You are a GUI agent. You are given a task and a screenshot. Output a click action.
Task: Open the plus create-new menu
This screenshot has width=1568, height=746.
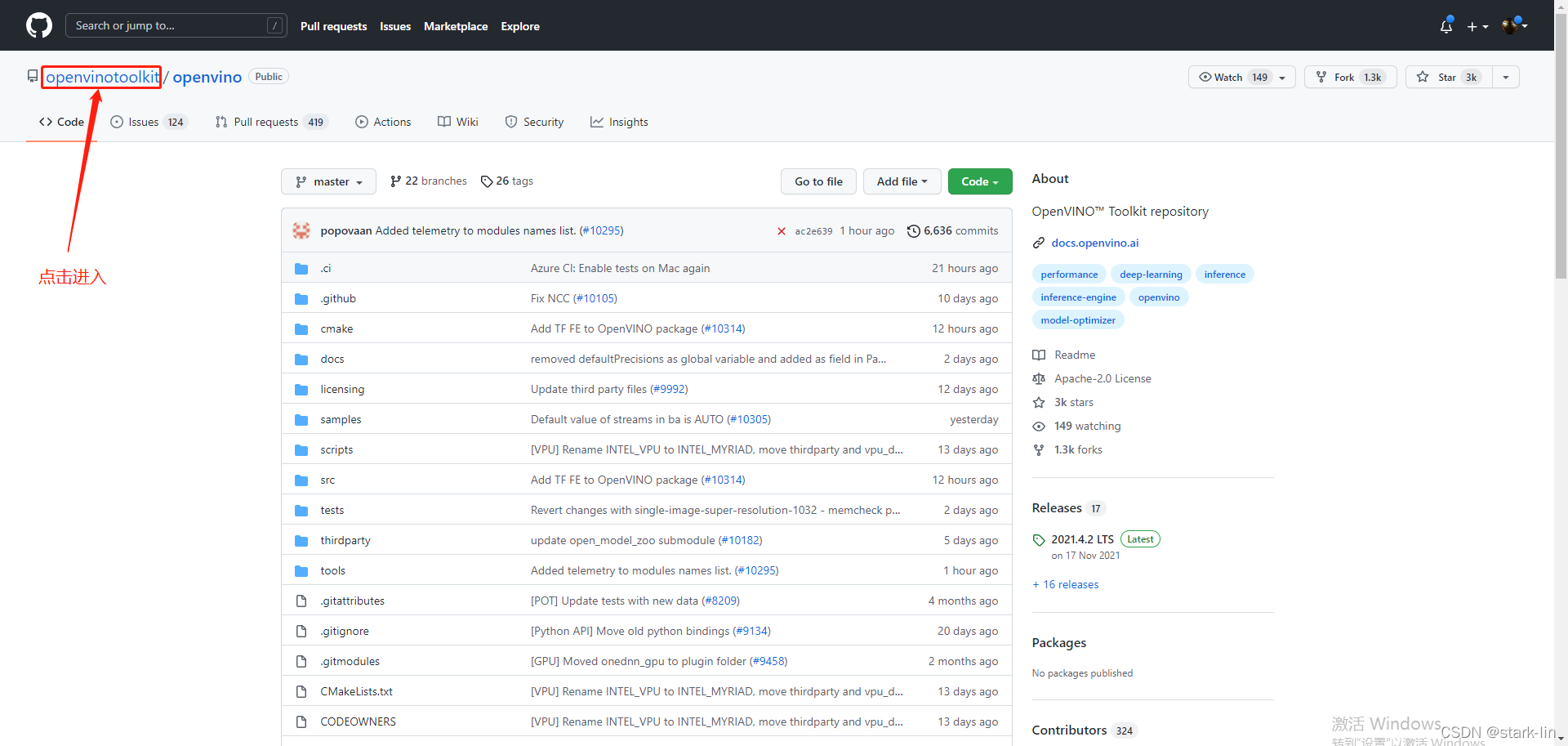click(x=1477, y=26)
